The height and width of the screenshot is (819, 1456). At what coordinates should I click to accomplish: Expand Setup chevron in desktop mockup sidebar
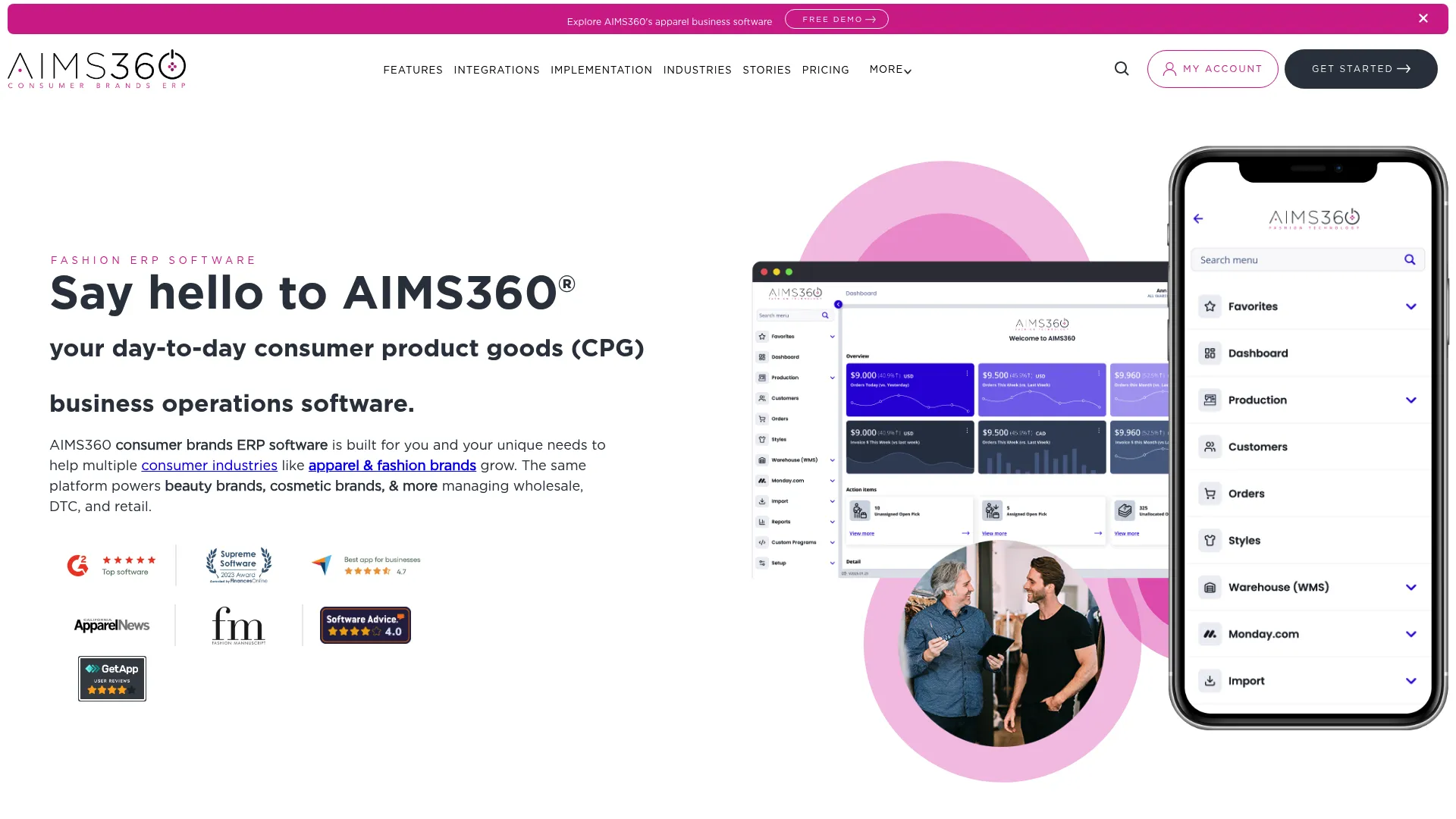click(x=832, y=563)
